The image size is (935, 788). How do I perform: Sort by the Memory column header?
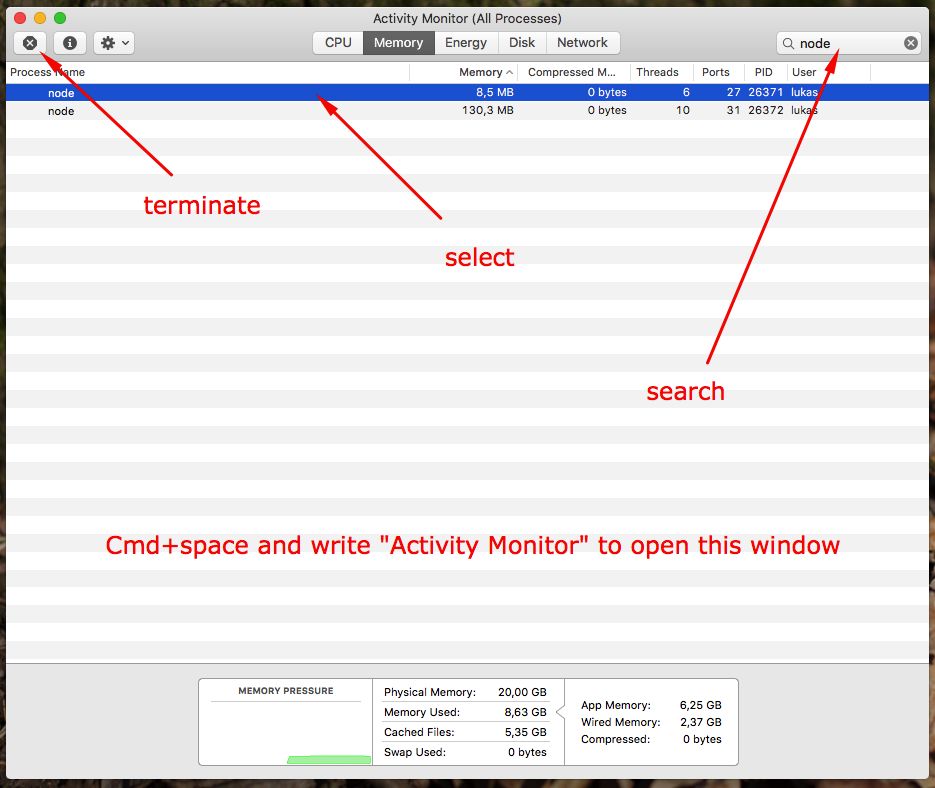pyautogui.click(x=464, y=72)
